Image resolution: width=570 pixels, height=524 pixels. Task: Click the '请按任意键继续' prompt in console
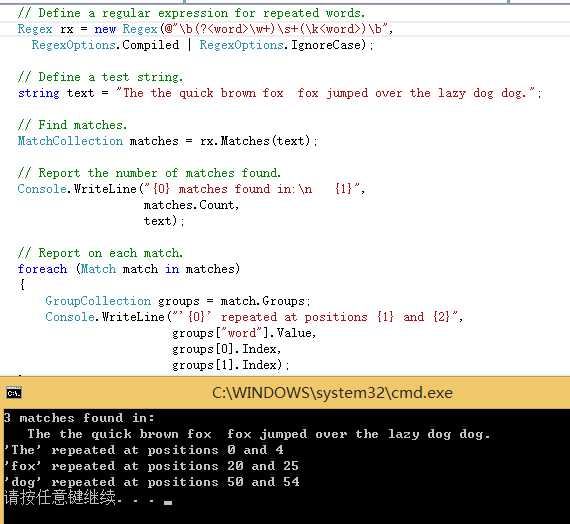pyautogui.click(x=60, y=497)
